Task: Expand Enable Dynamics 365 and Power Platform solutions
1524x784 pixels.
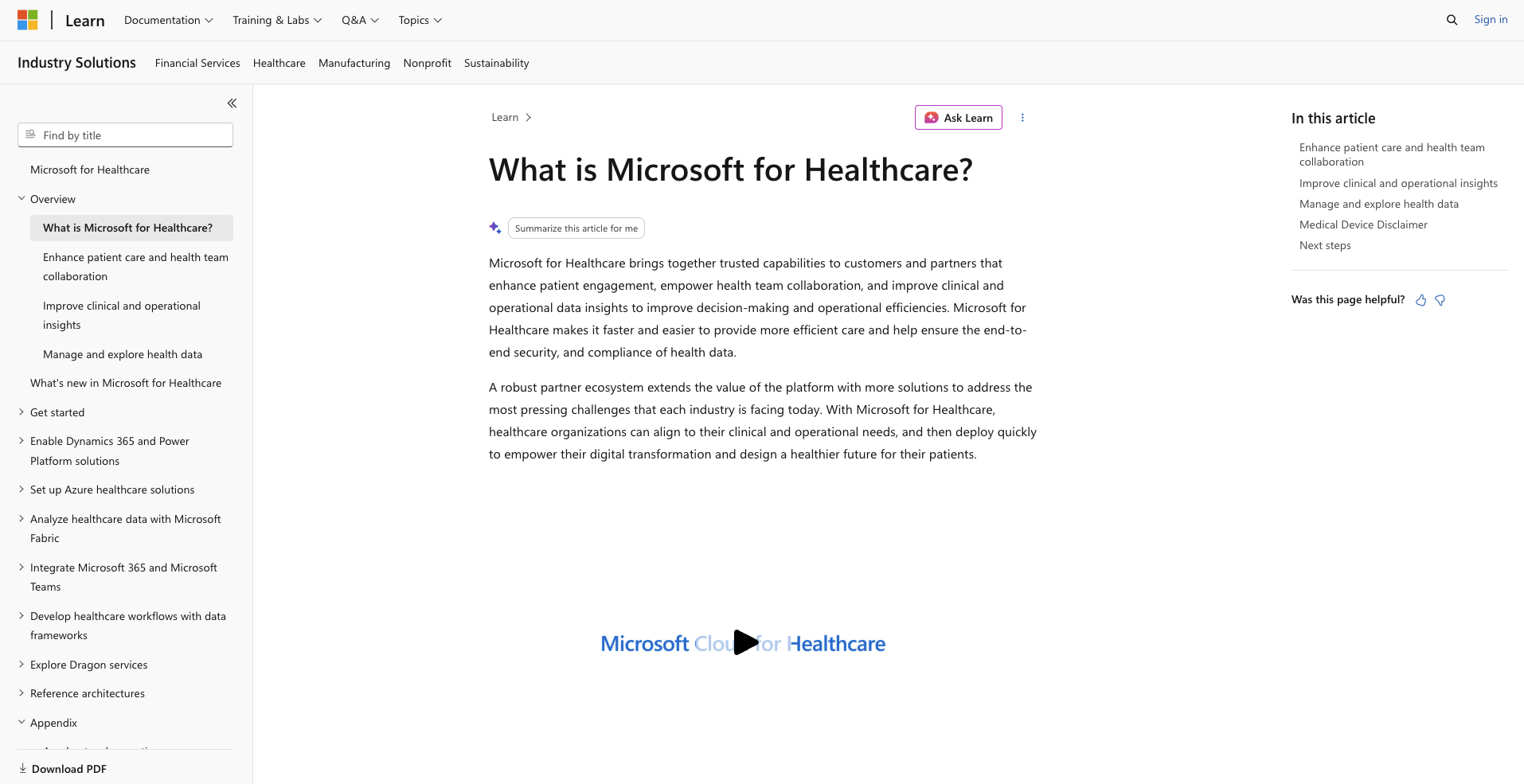Action: tap(21, 441)
